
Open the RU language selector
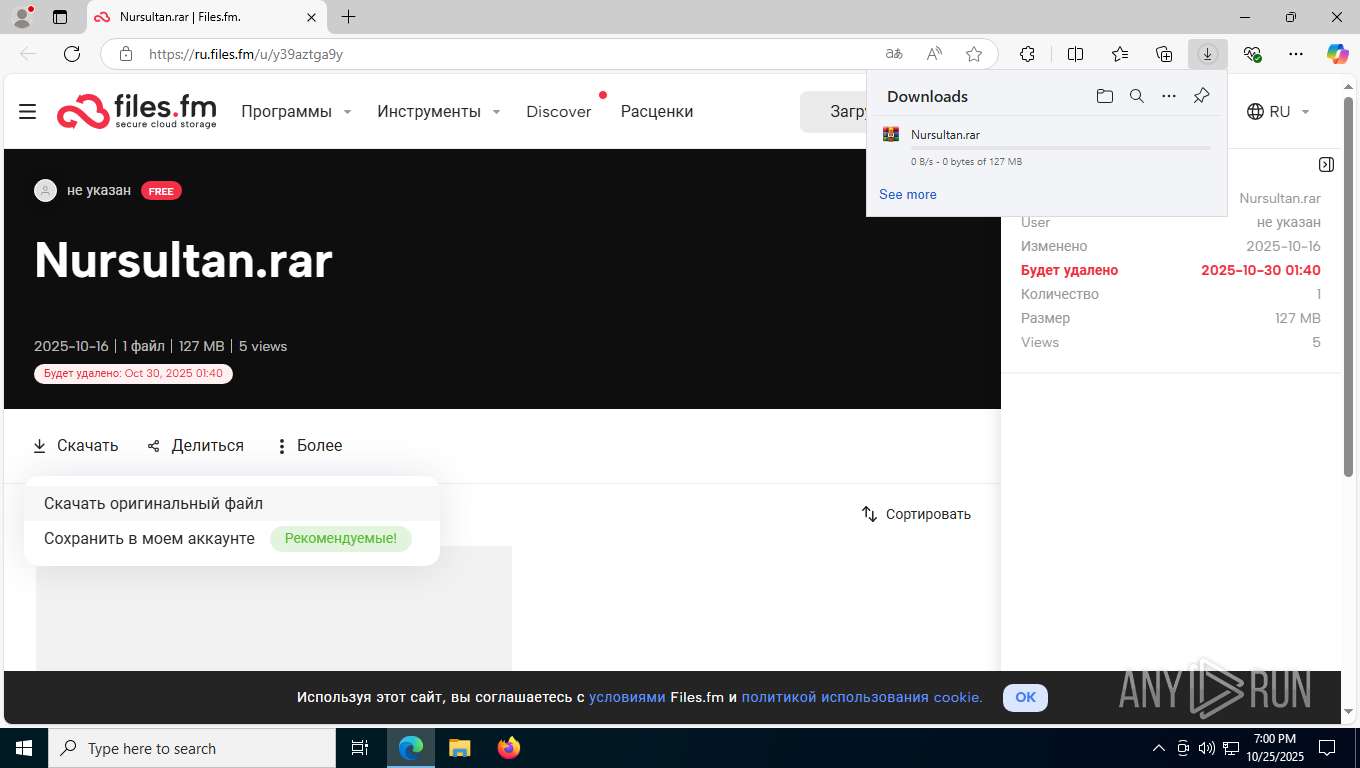(x=1279, y=112)
